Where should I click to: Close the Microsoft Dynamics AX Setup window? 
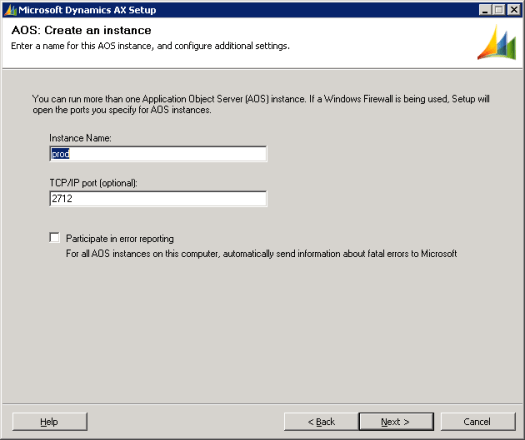click(514, 10)
